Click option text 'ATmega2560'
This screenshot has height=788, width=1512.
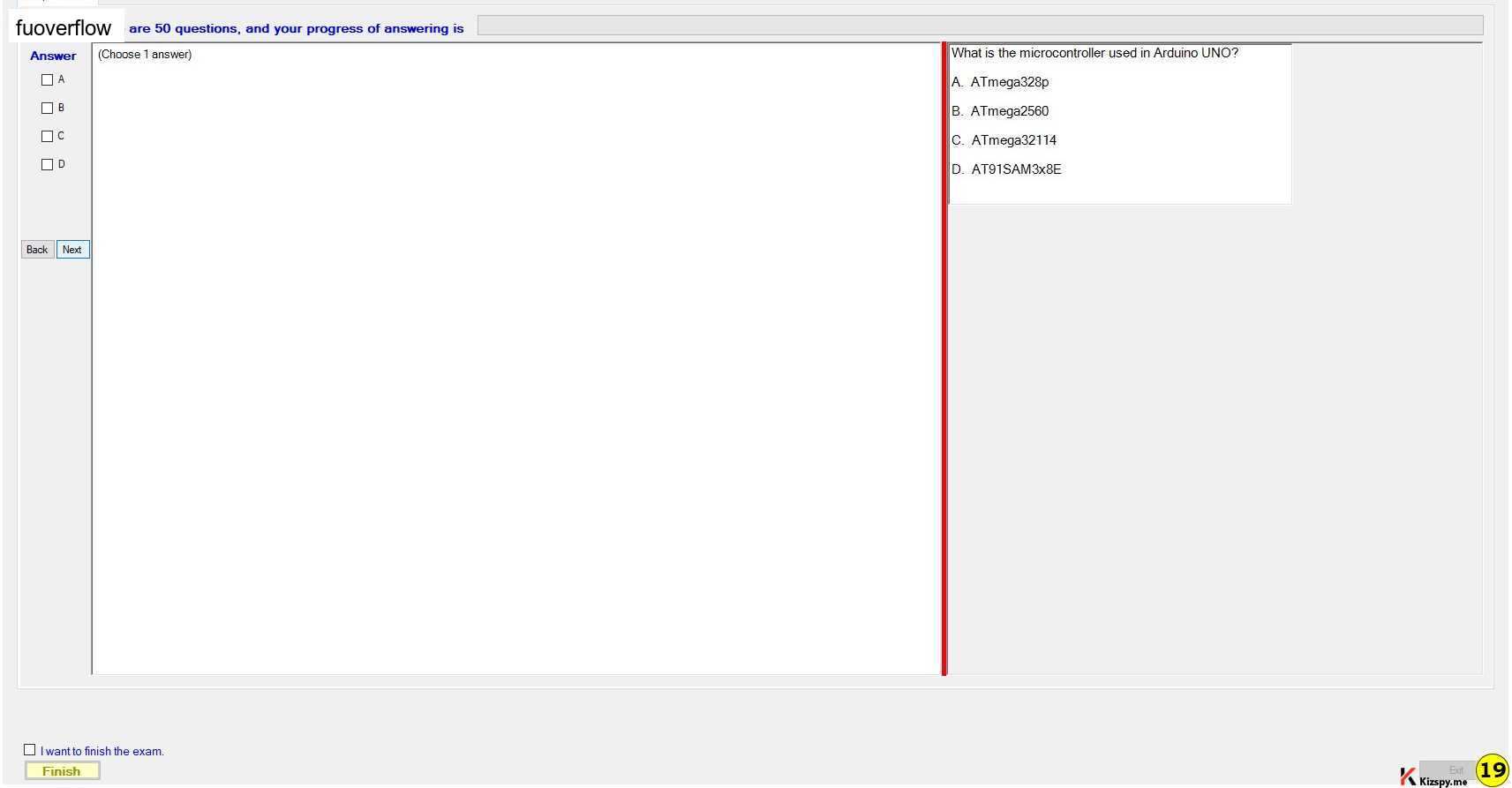[x=1010, y=111]
